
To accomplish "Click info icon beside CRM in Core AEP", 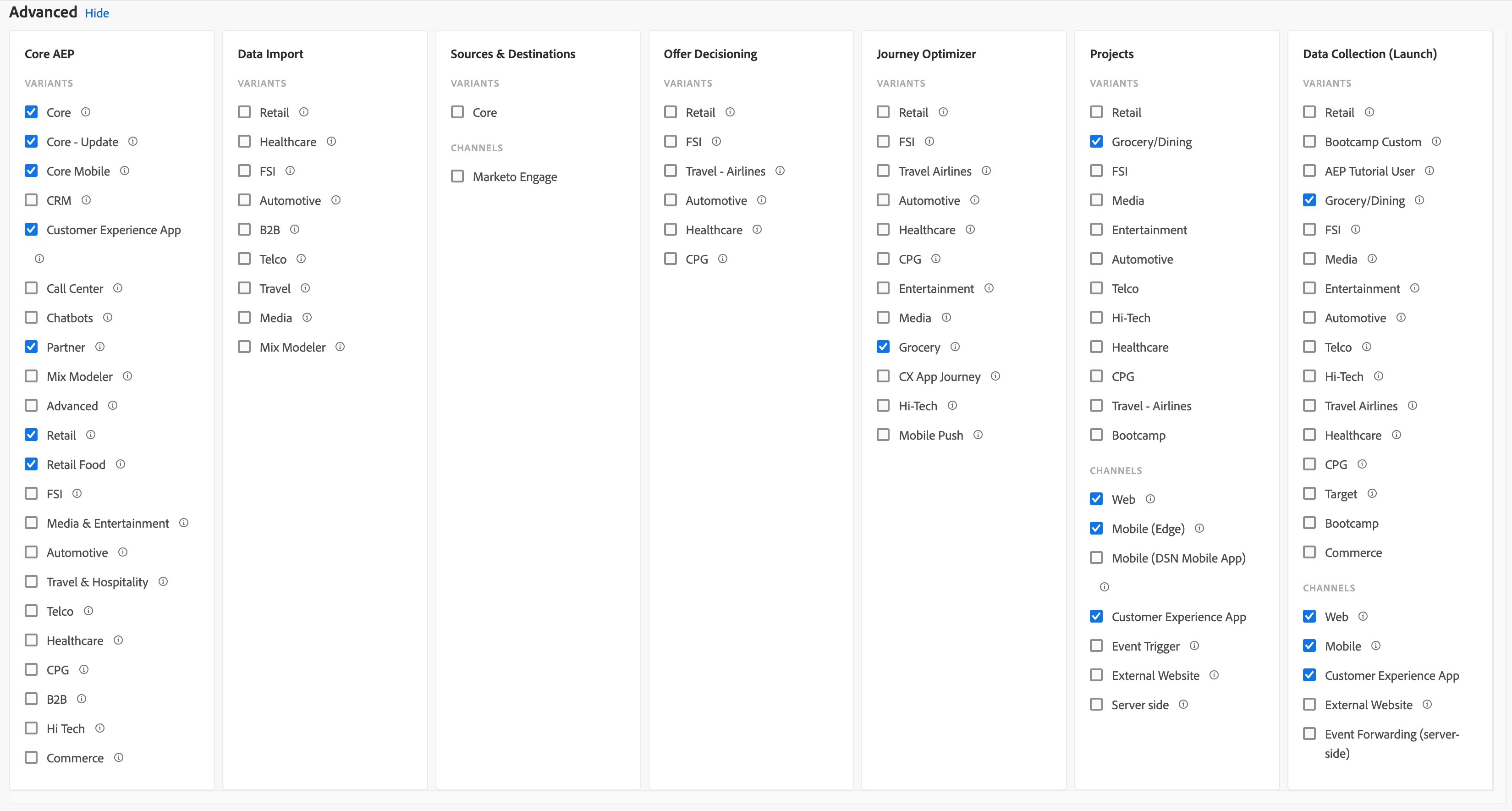I will (86, 200).
